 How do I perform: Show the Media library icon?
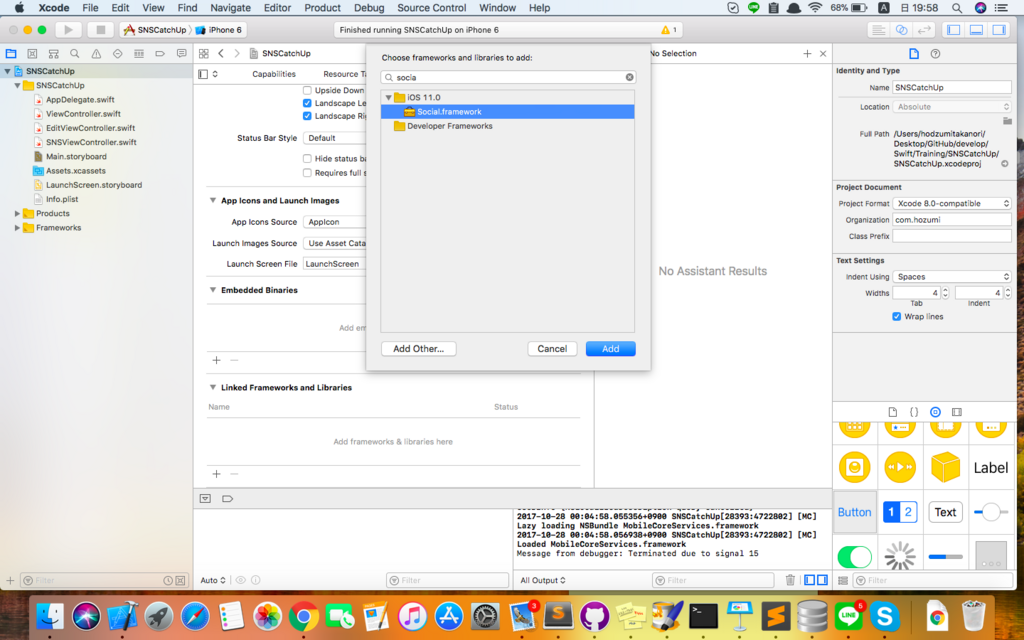click(x=957, y=412)
